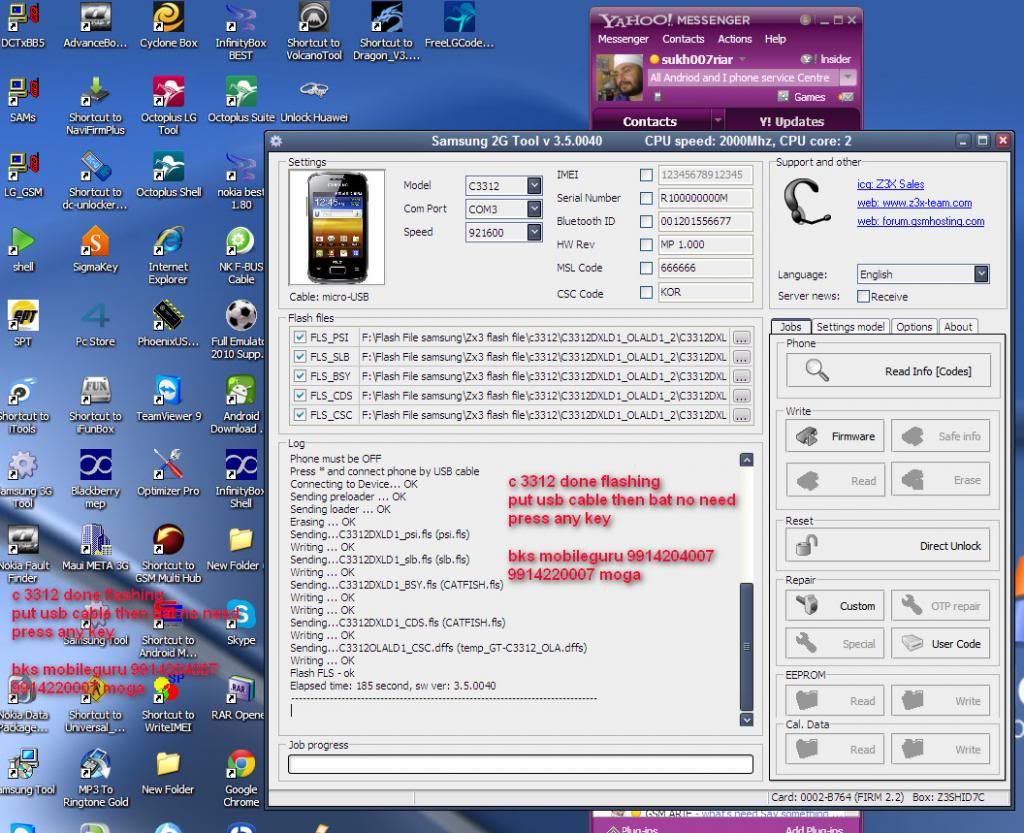Click the gear icon in Samsung Tool title bar

pyautogui.click(x=276, y=141)
